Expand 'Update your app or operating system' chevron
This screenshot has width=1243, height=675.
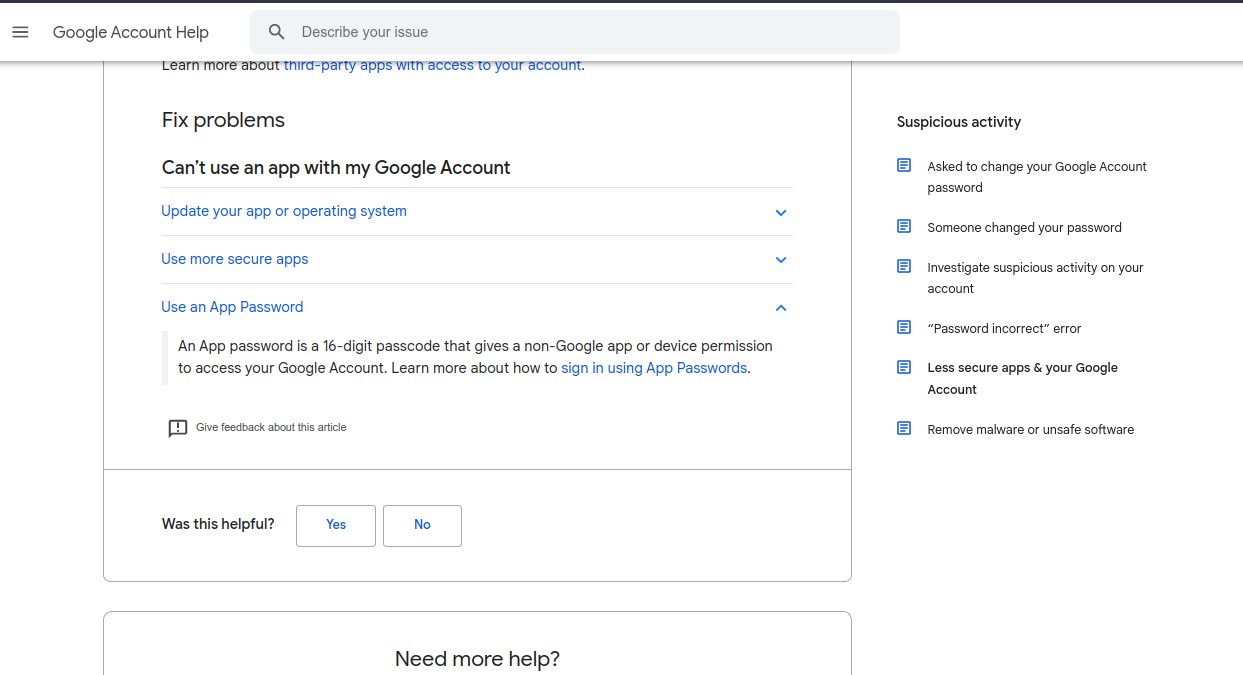click(781, 212)
